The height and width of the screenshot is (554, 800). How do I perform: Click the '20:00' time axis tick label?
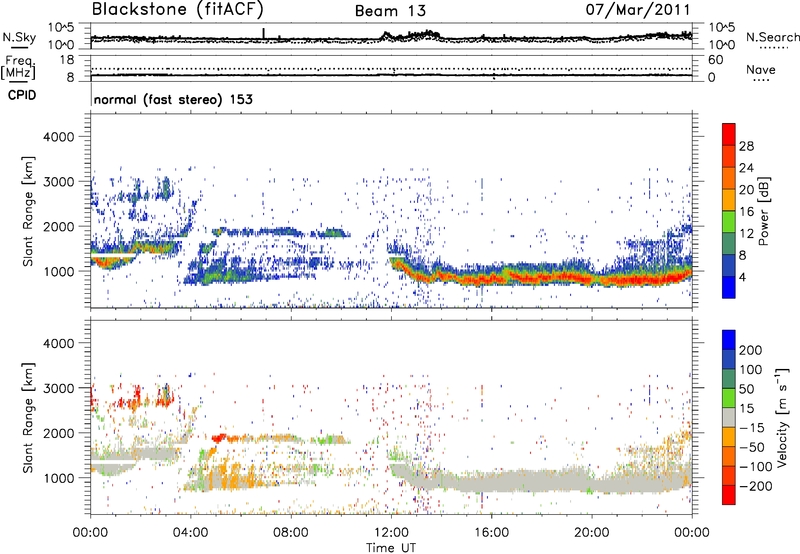click(x=591, y=533)
